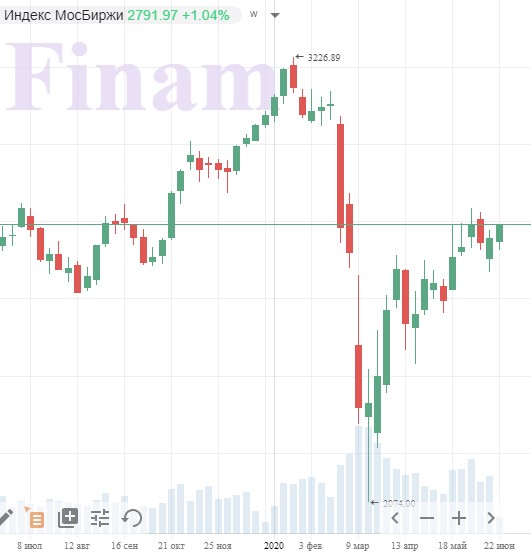
Task: Click the Индекс МосБиржи title label
Action: click(64, 15)
